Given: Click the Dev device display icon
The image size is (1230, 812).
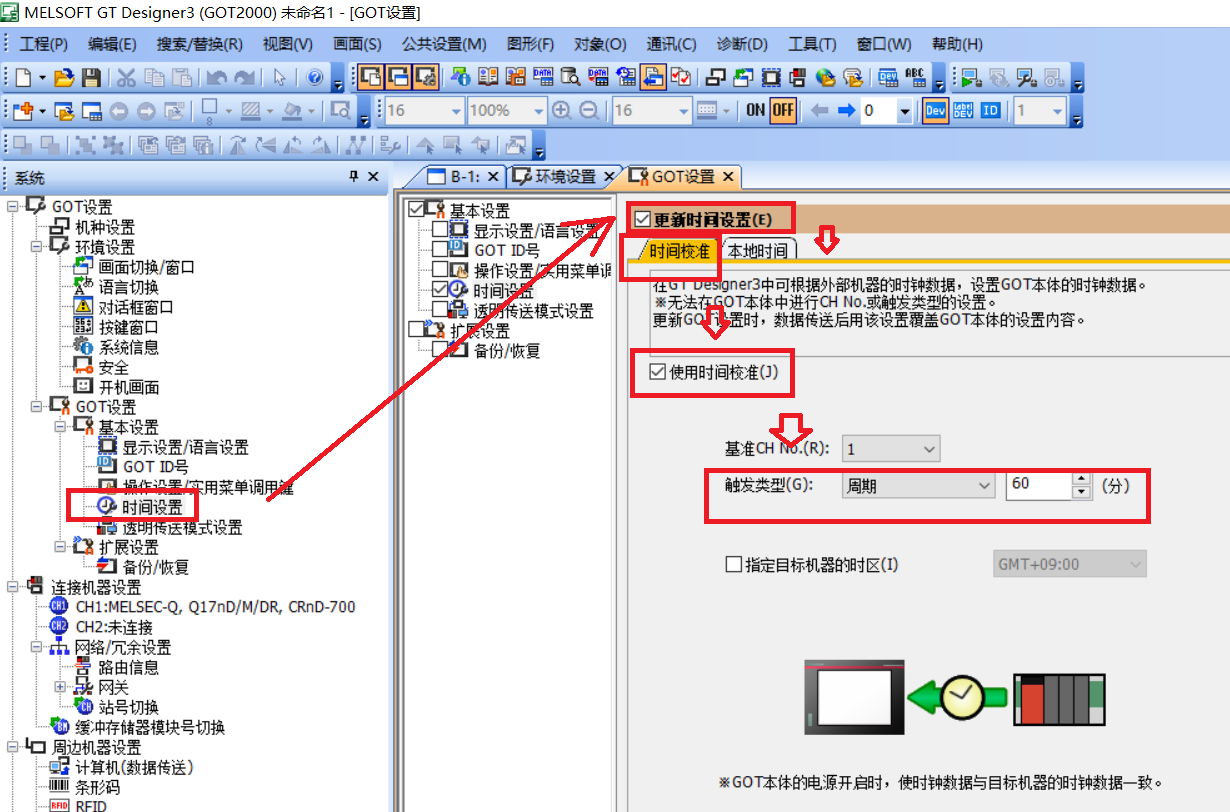Looking at the screenshot, I should (935, 111).
